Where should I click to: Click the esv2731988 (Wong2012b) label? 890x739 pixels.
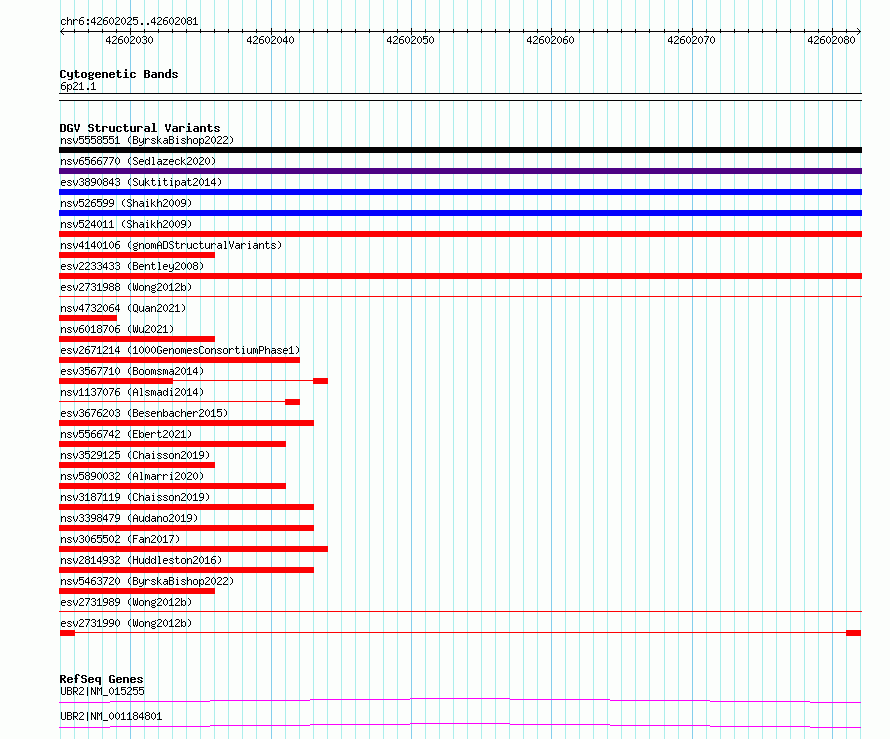point(126,287)
